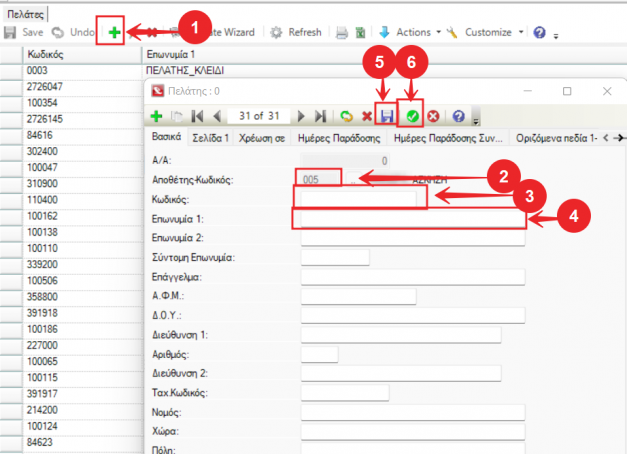
Task: Click the red X delete icon in Πελάτης toolbar
Action: tap(367, 116)
